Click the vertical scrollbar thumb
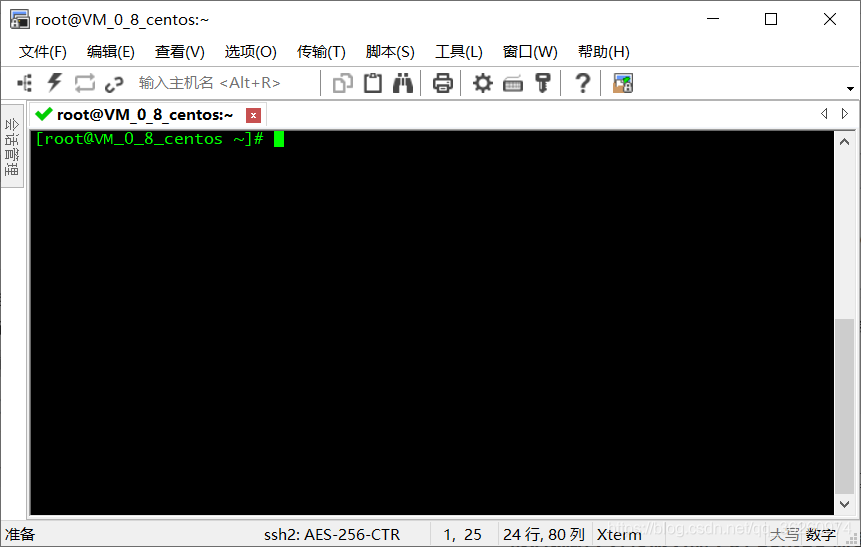Image resolution: width=861 pixels, height=547 pixels. (845, 406)
